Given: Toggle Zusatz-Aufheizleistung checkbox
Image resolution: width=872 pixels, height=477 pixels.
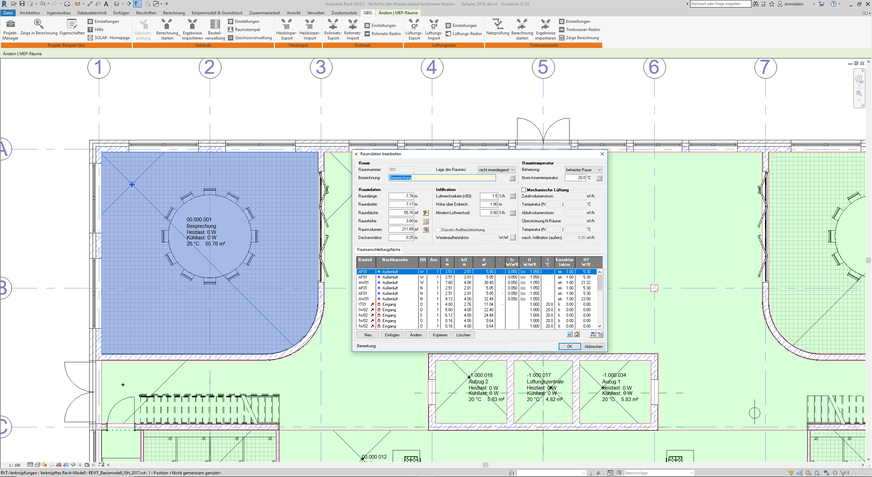Looking at the screenshot, I should pyautogui.click(x=438, y=230).
